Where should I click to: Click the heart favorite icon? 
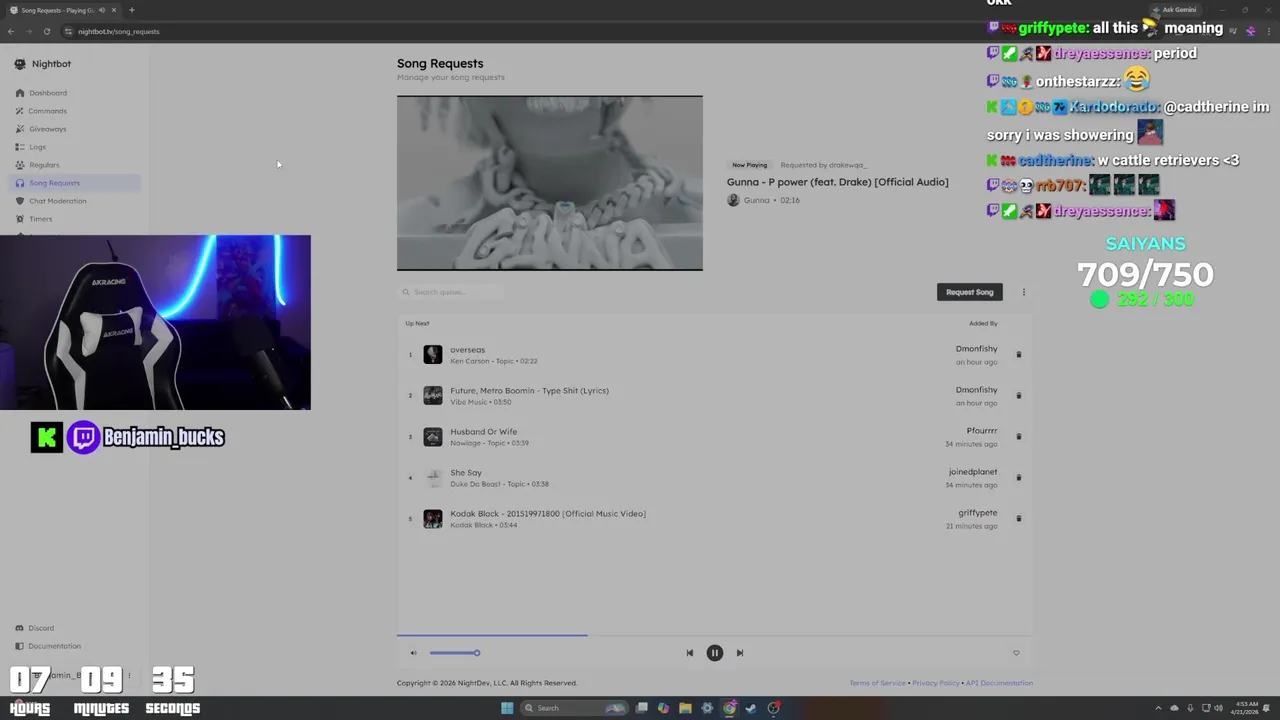coord(1016,653)
